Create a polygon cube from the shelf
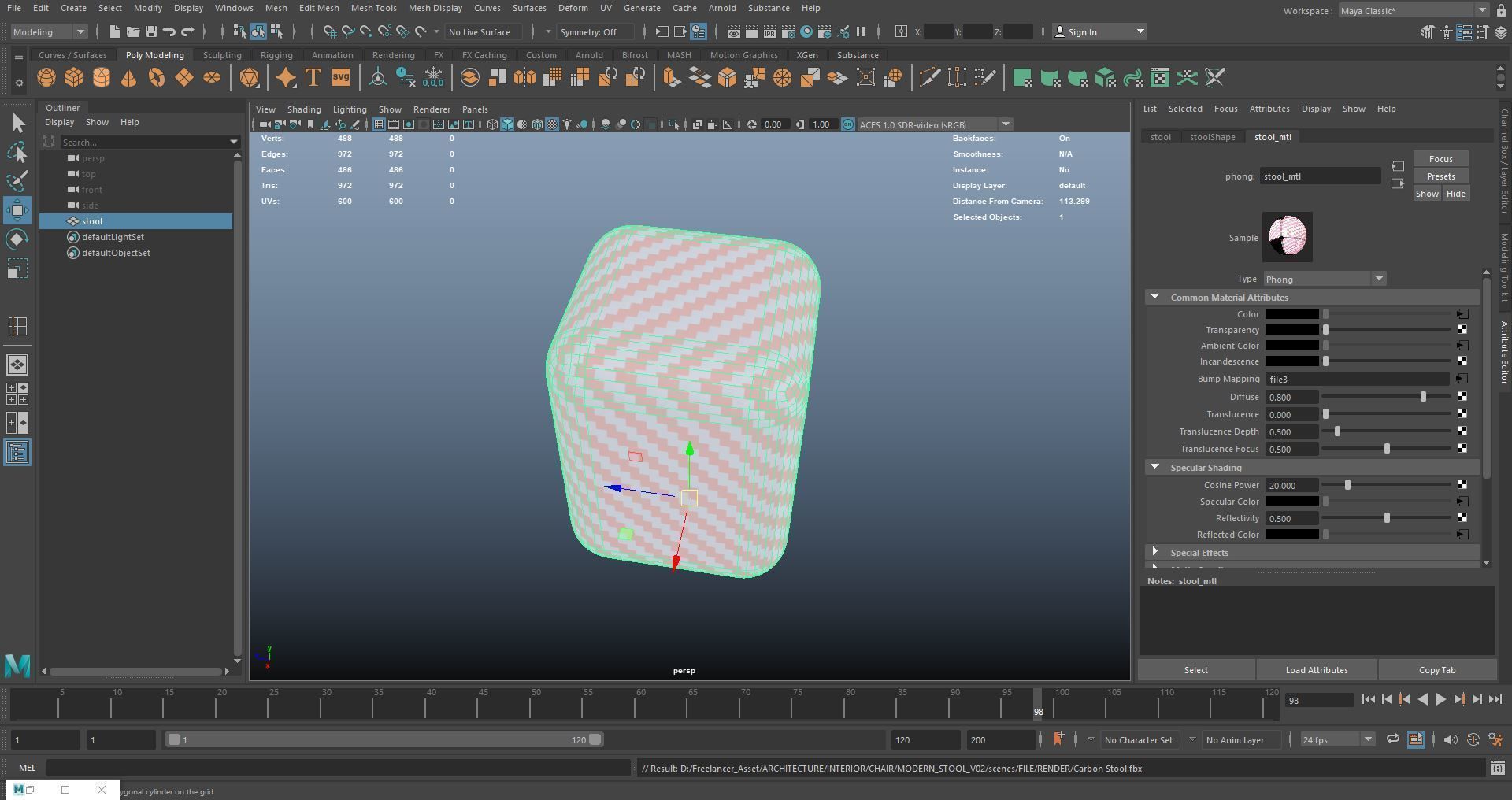Screen dimensions: 1512x800 point(74,77)
